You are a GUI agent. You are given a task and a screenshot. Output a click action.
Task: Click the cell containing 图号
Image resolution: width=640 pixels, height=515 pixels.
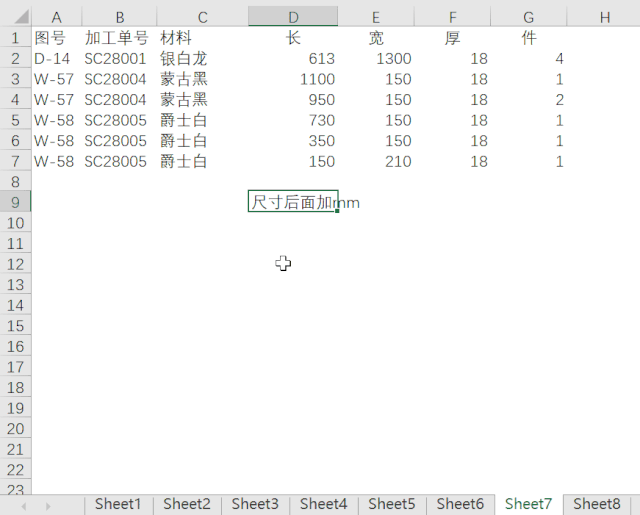(57, 38)
